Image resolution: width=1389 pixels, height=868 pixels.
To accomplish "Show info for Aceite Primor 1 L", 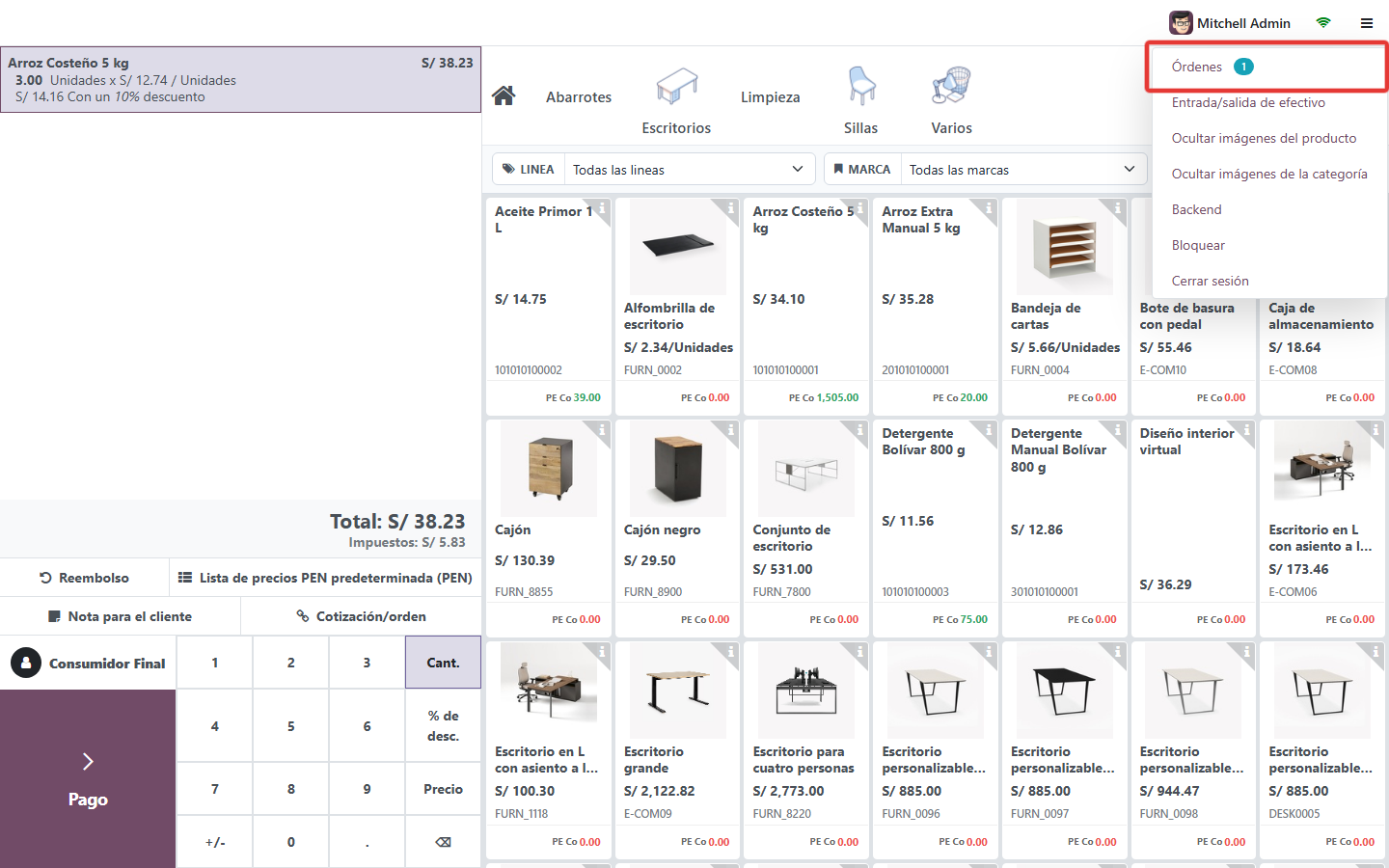I will tap(602, 207).
